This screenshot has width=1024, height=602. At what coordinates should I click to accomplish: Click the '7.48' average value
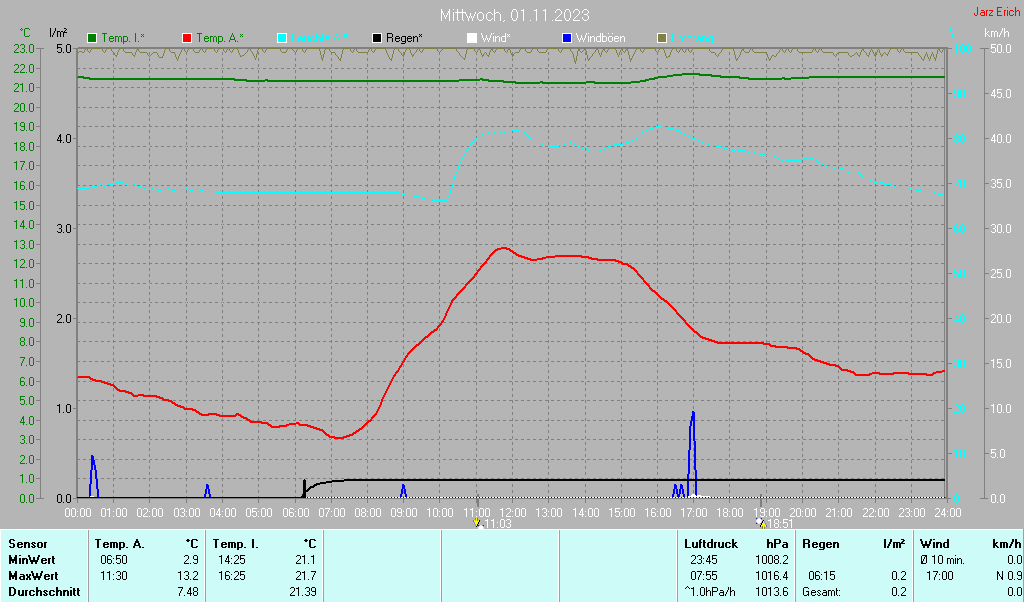tap(187, 592)
